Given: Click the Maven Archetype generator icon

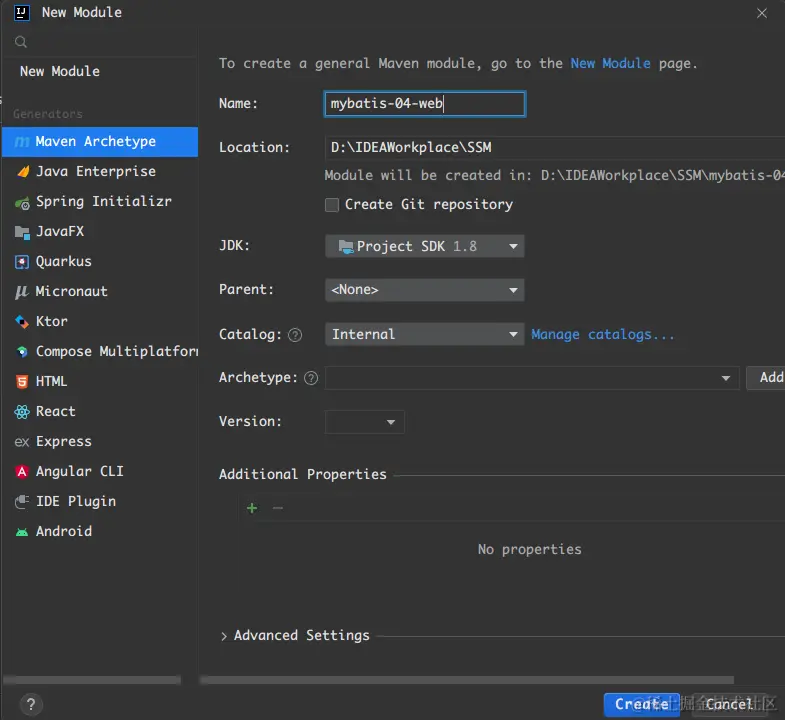Looking at the screenshot, I should pos(22,142).
